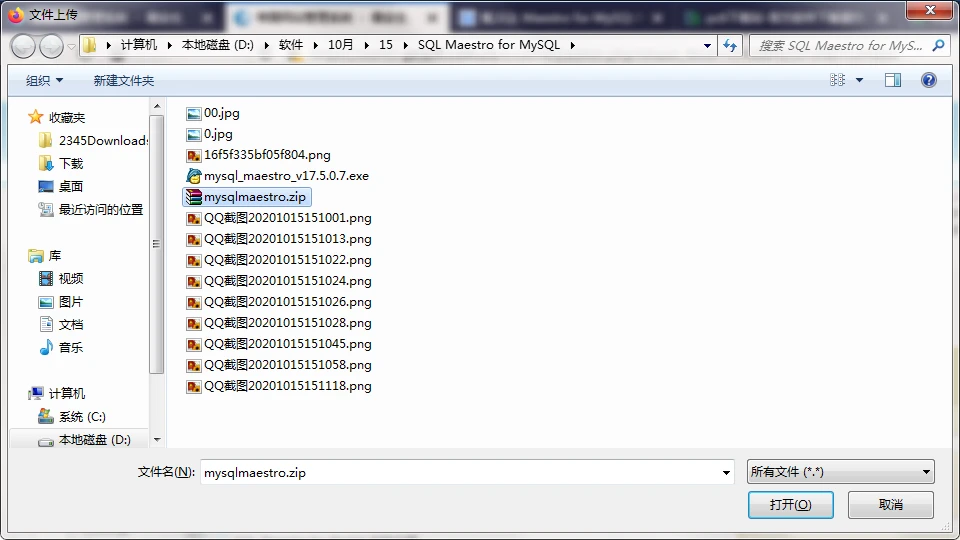Click the Forward navigation arrow

tap(51, 46)
